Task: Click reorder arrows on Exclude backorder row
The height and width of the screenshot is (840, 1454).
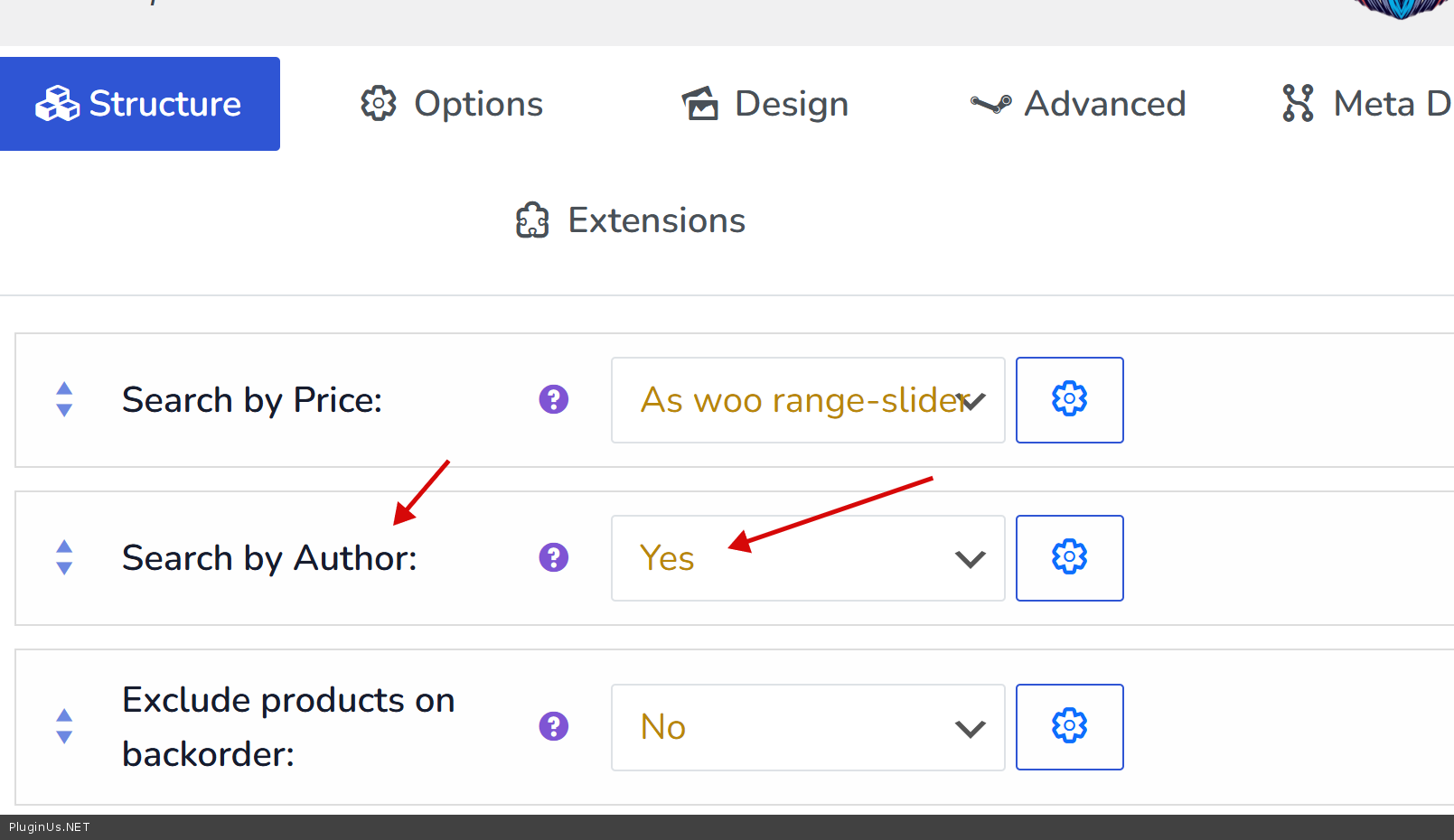Action: (x=64, y=726)
